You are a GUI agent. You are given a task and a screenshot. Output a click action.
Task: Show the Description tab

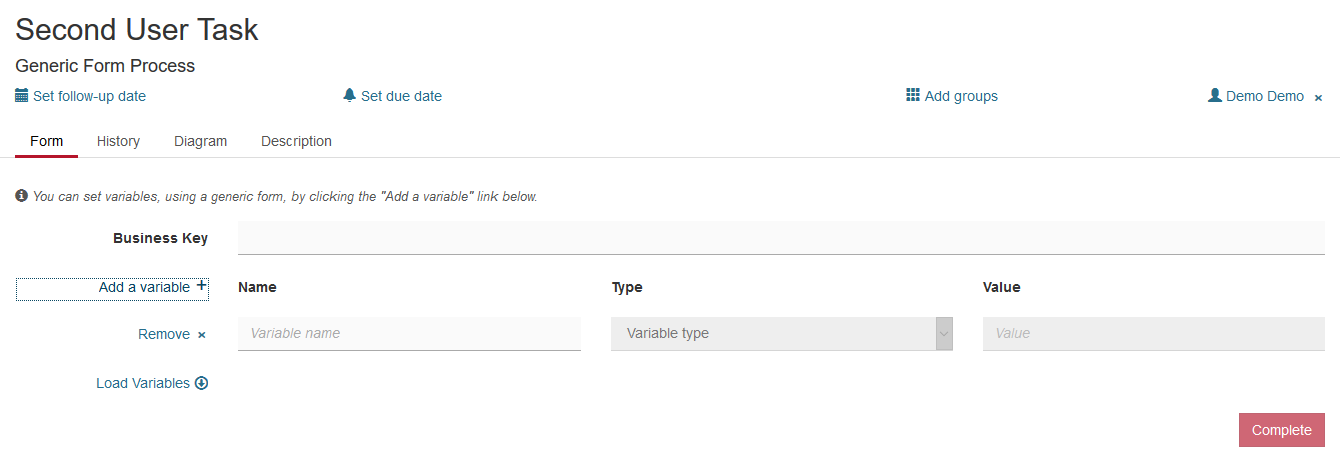point(296,141)
